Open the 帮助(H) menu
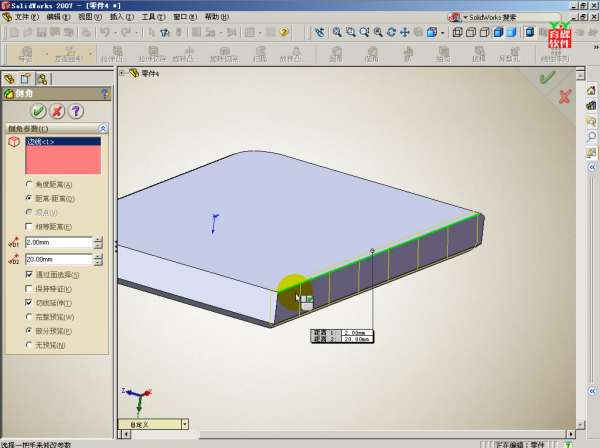 [217, 17]
